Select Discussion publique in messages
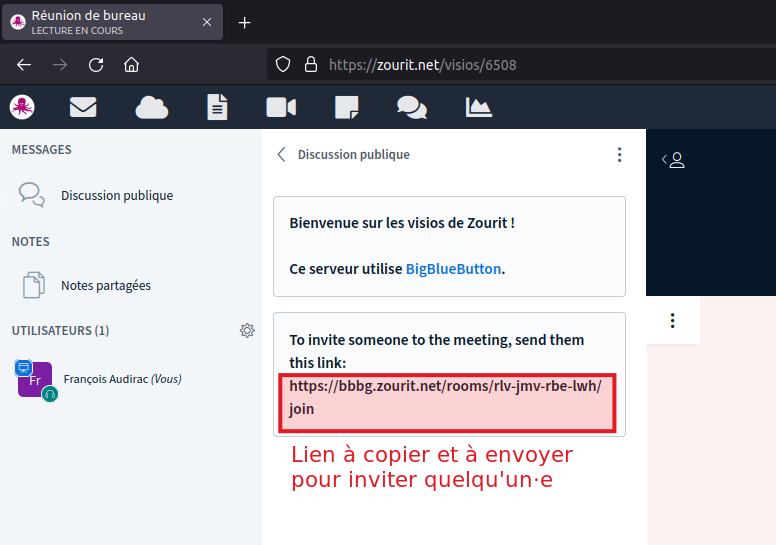This screenshot has width=776, height=545. (x=116, y=196)
